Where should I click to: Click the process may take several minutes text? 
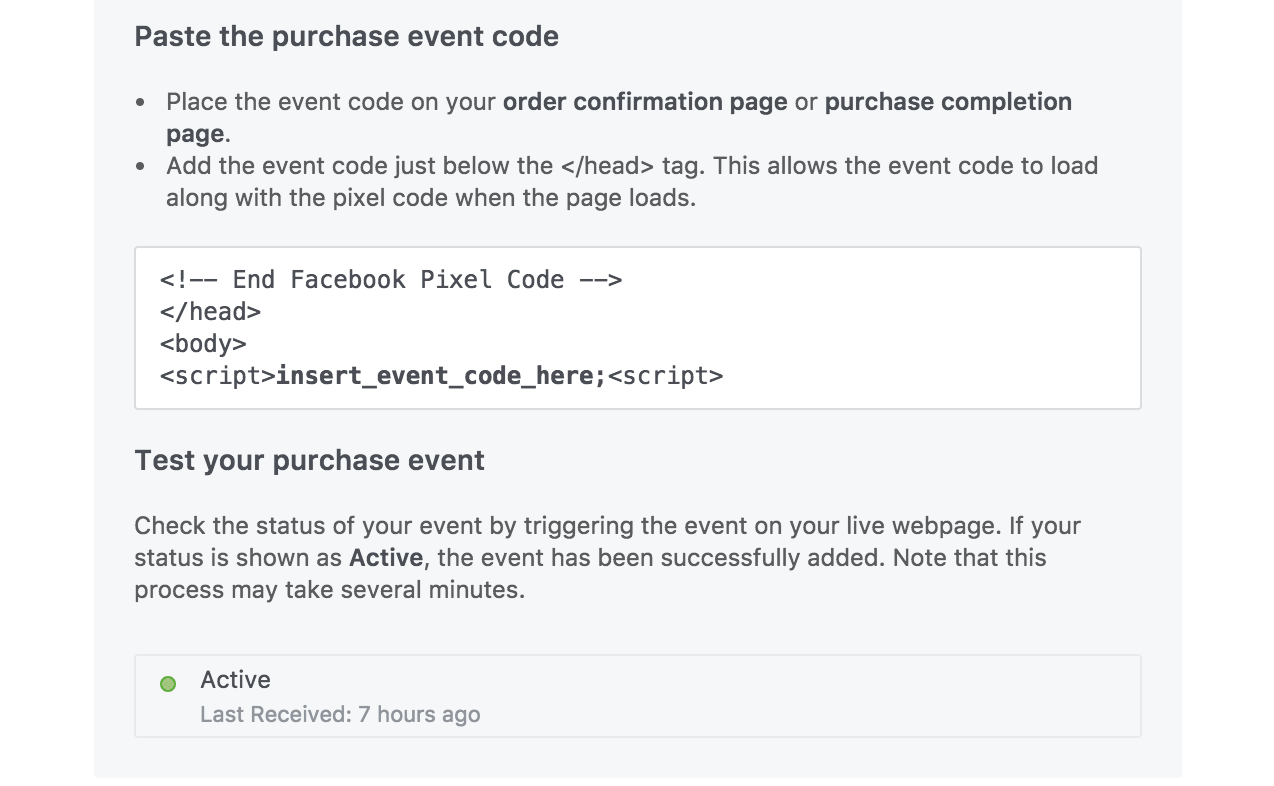pyautogui.click(x=329, y=590)
